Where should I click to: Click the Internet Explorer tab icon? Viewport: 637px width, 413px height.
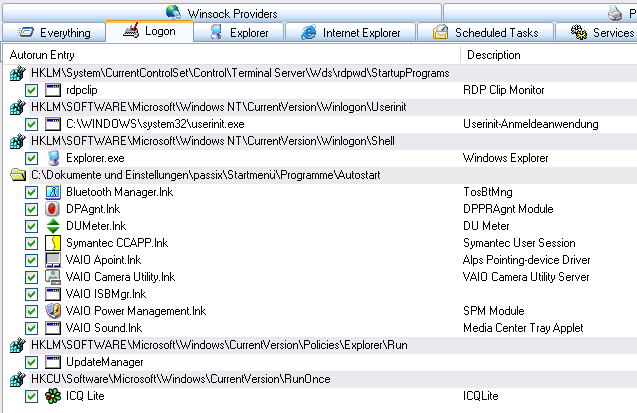coord(309,32)
